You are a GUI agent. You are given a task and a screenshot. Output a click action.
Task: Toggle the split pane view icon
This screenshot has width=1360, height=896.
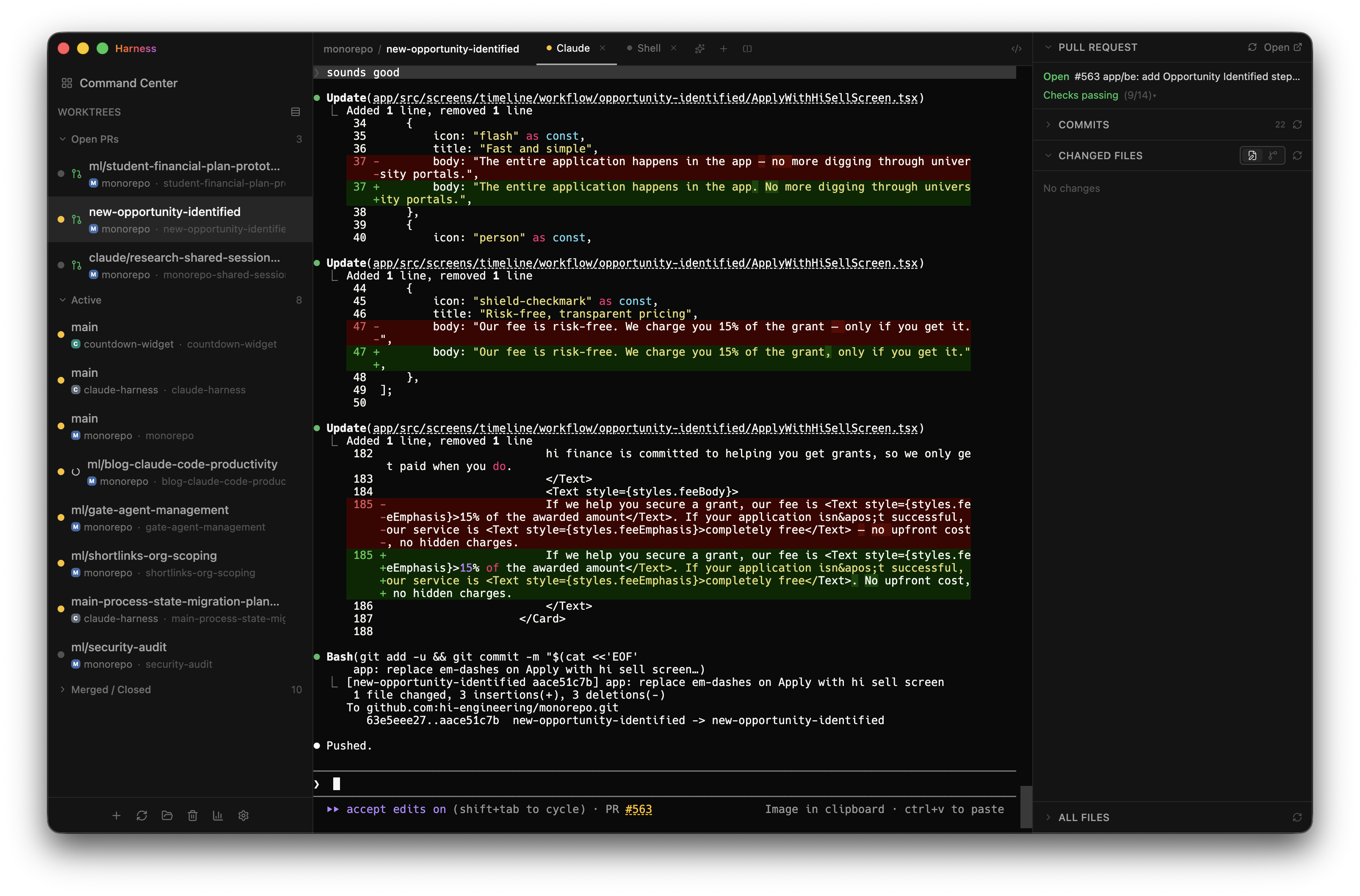point(747,49)
